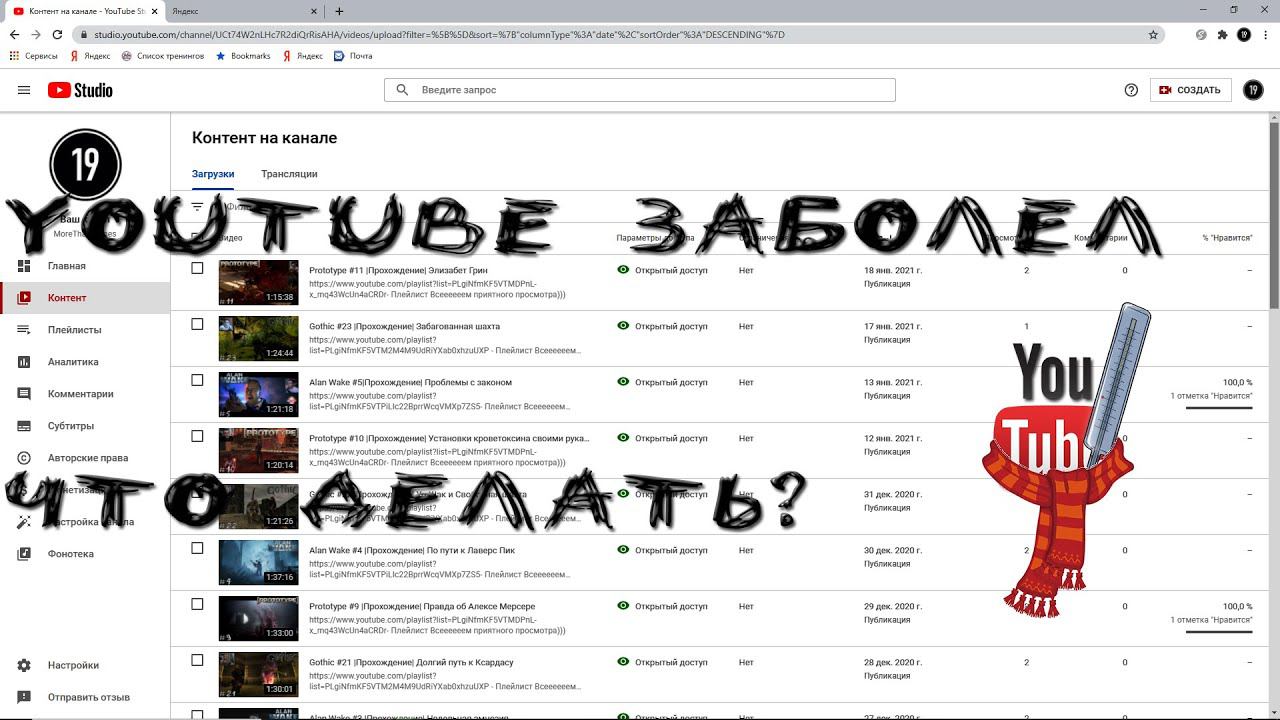This screenshot has height=720, width=1280.
Task: Select the Alan Wake #5 video checkbox
Action: pos(197,380)
